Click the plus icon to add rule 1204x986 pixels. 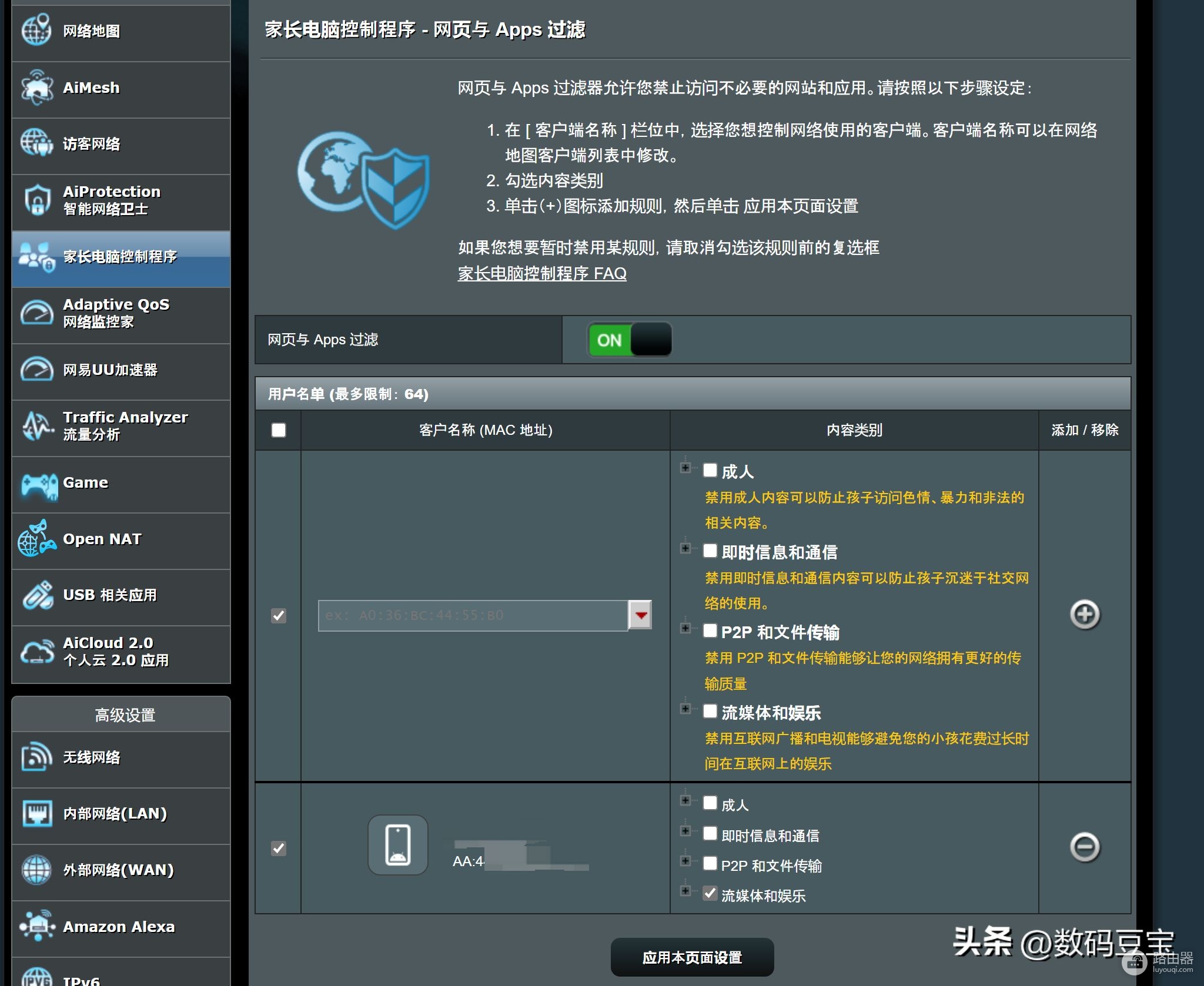point(1085,615)
